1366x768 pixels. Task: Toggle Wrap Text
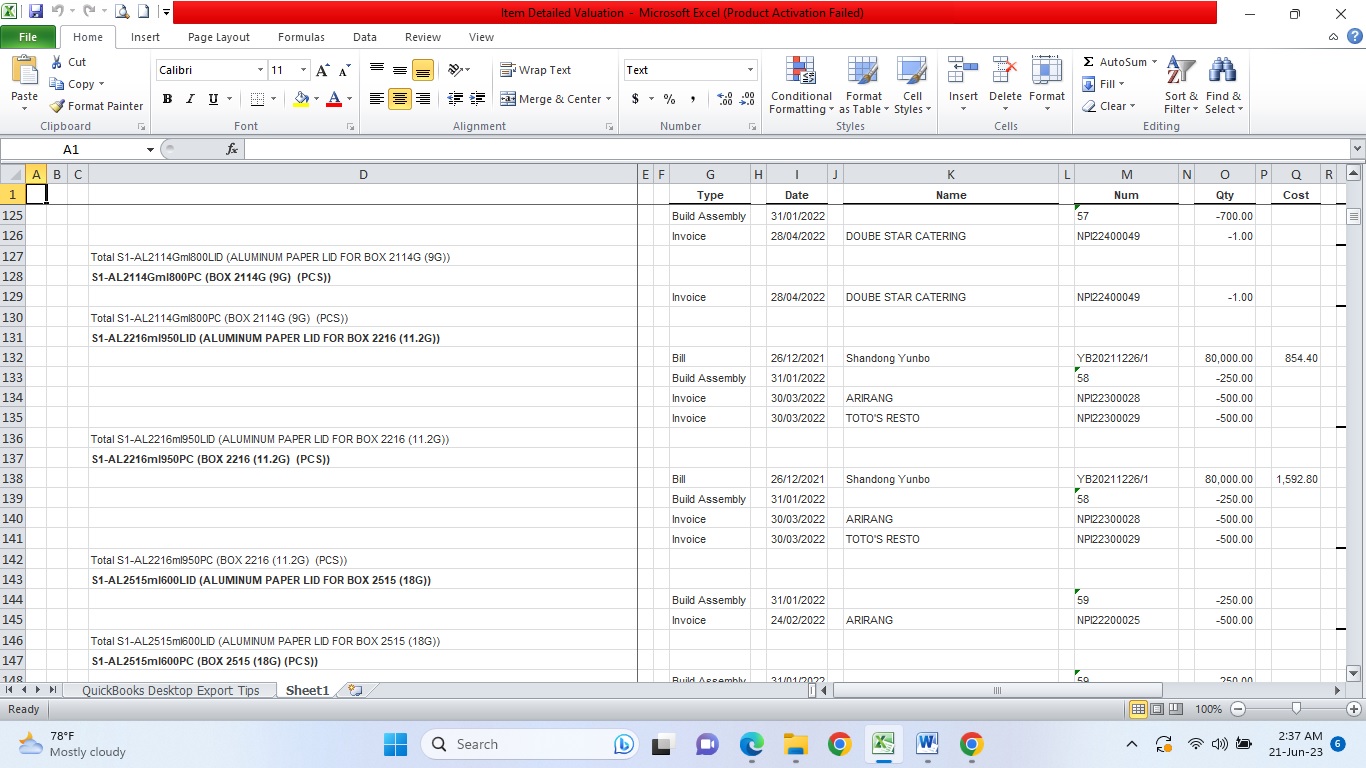pyautogui.click(x=536, y=70)
